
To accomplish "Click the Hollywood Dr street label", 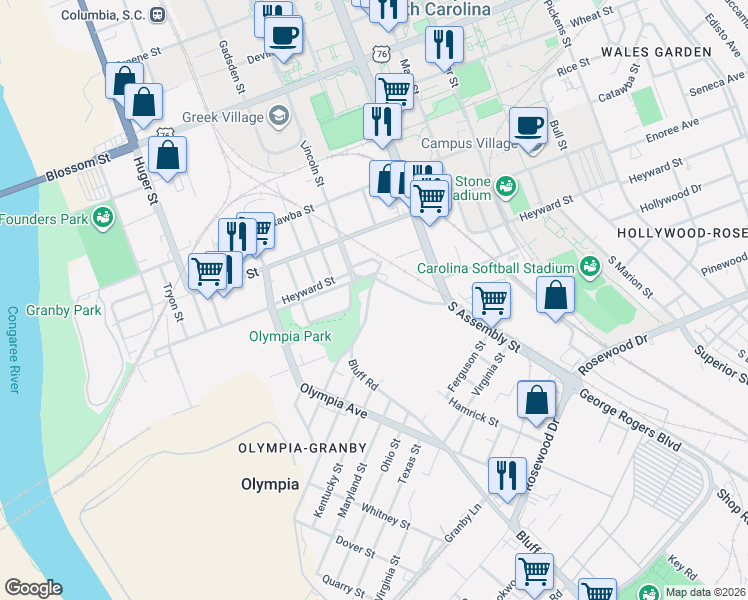I will (671, 198).
